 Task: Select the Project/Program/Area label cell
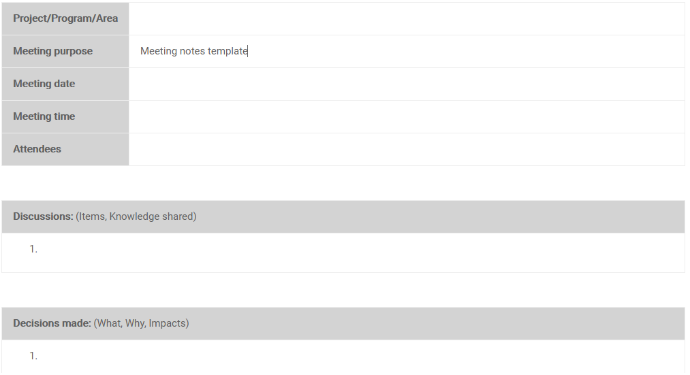click(x=65, y=18)
